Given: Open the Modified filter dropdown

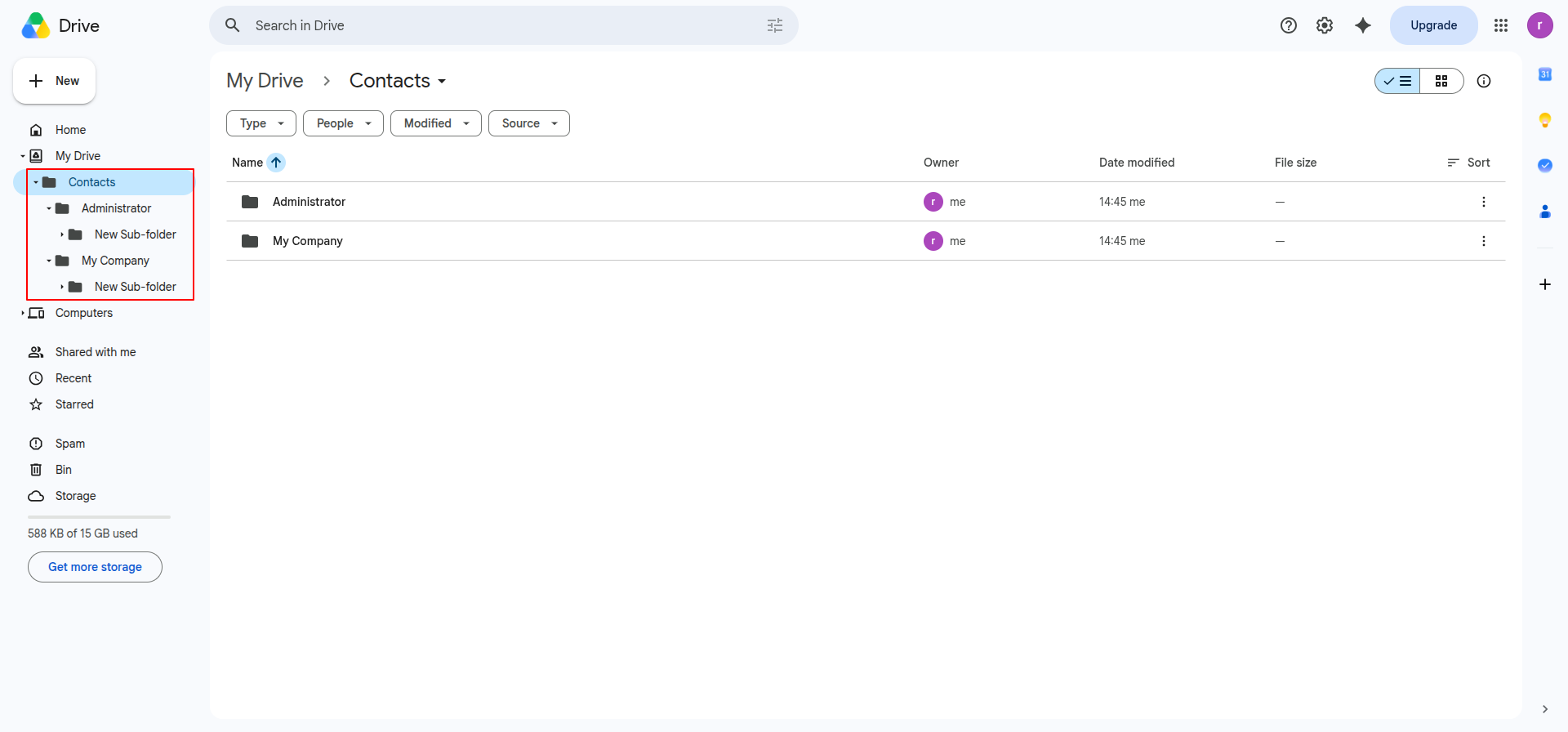Looking at the screenshot, I should tap(436, 123).
